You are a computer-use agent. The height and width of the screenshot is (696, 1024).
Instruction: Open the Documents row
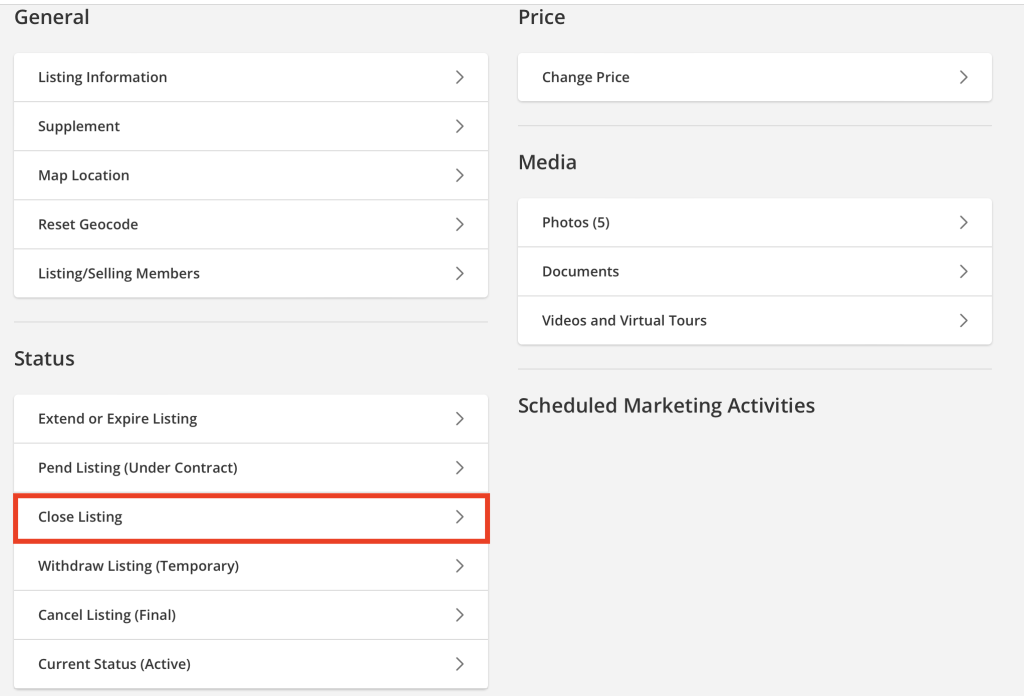pyautogui.click(x=755, y=271)
